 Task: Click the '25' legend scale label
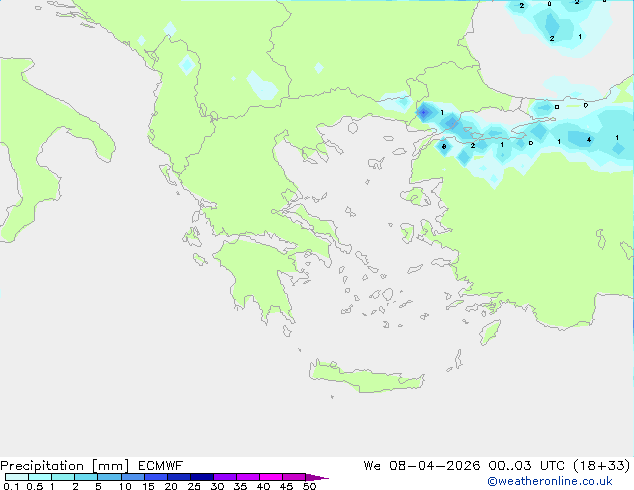[x=194, y=486]
